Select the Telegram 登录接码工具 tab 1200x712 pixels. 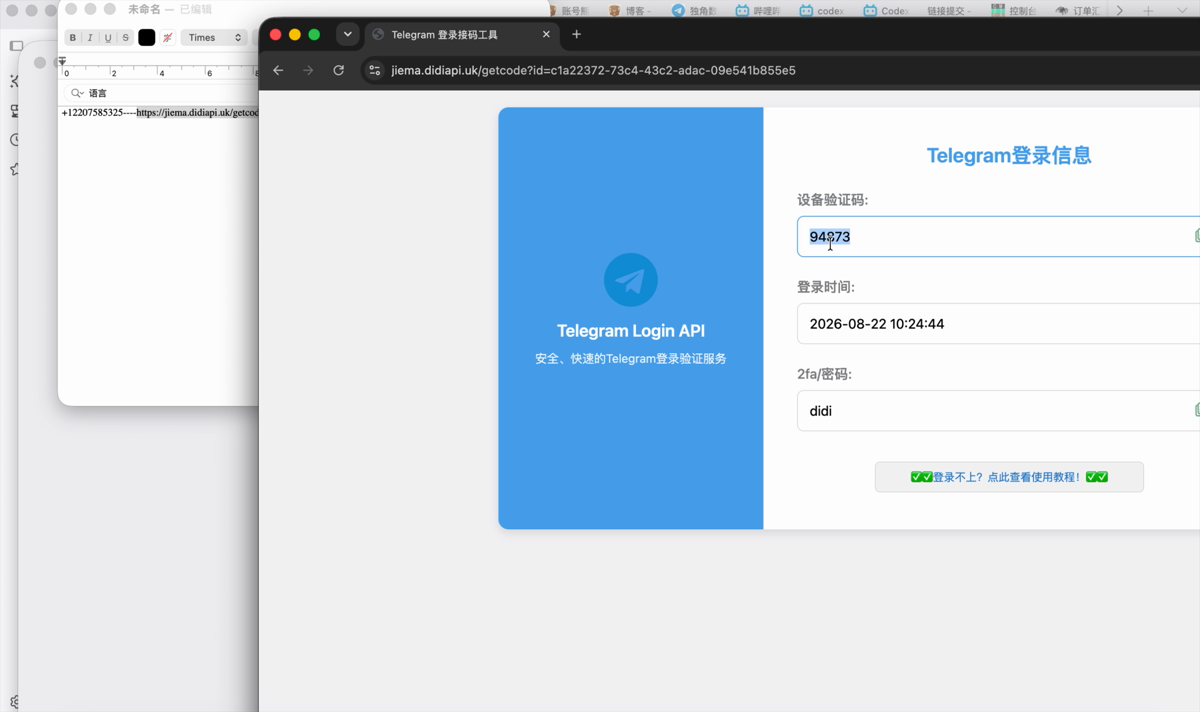461,34
